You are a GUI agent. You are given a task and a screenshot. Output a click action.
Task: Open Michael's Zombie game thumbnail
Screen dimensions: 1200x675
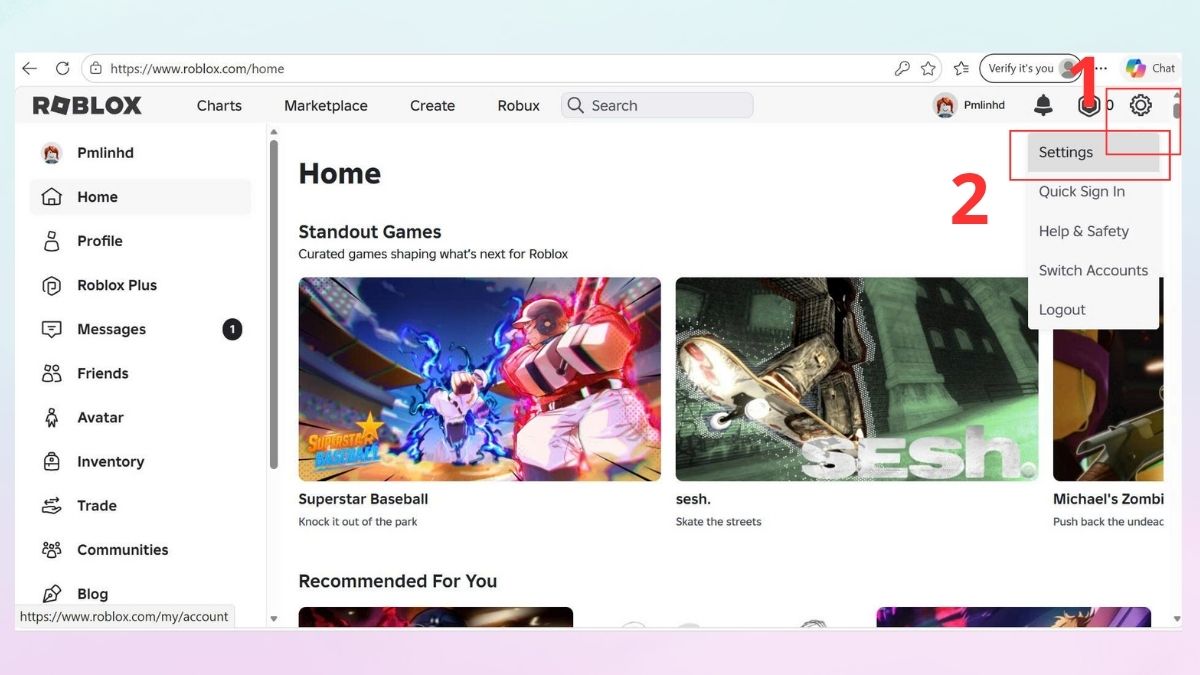point(1108,379)
